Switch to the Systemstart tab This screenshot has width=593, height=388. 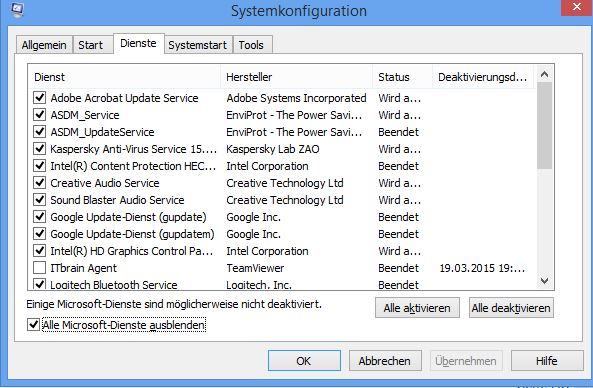(198, 45)
